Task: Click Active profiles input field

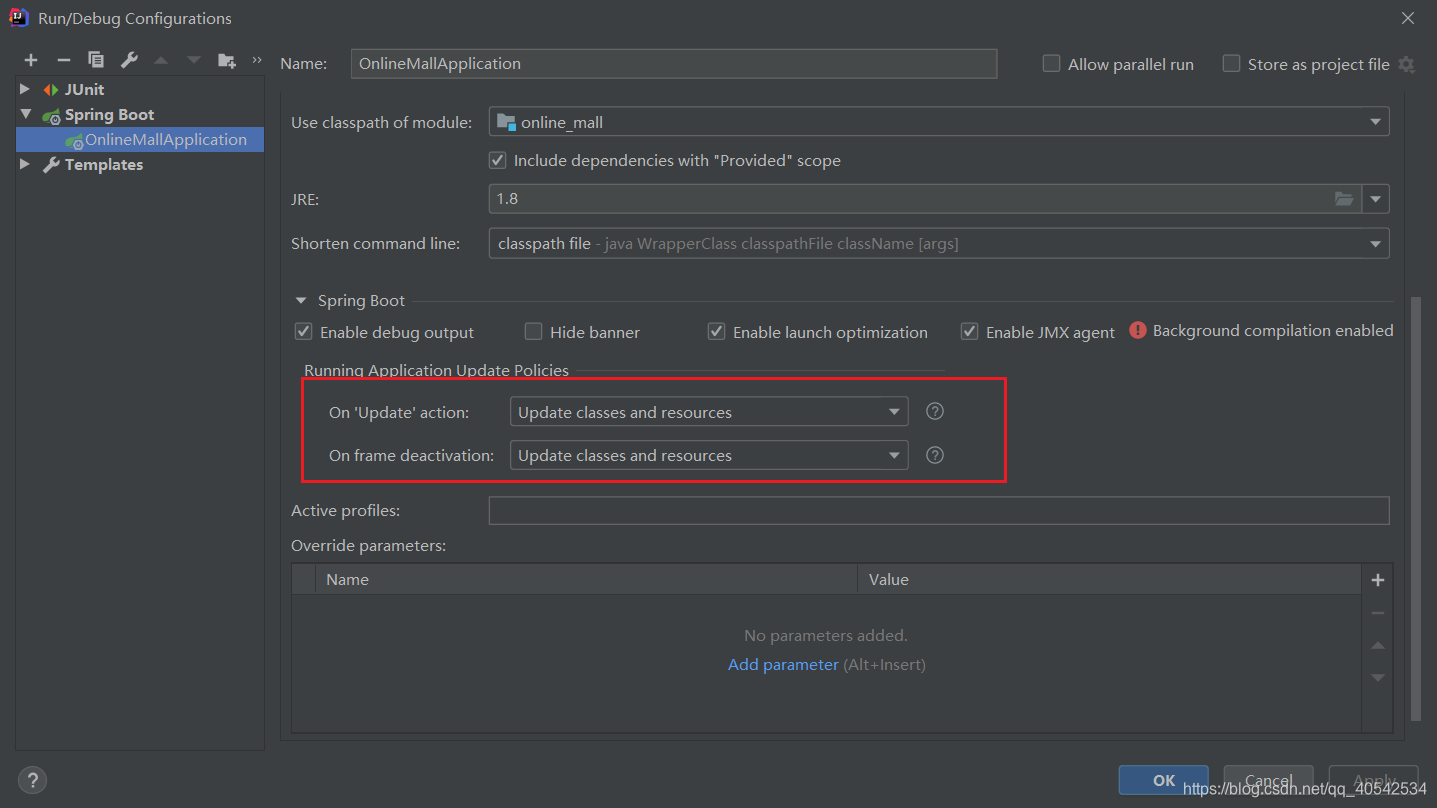Action: point(939,510)
